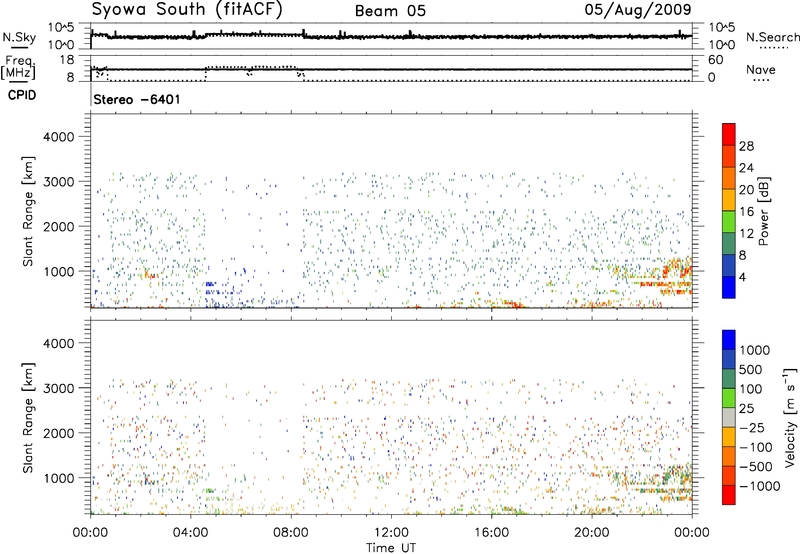Click the "Velocity [m s-1]" colorbar title
This screenshot has height=554, width=800.
pos(790,417)
